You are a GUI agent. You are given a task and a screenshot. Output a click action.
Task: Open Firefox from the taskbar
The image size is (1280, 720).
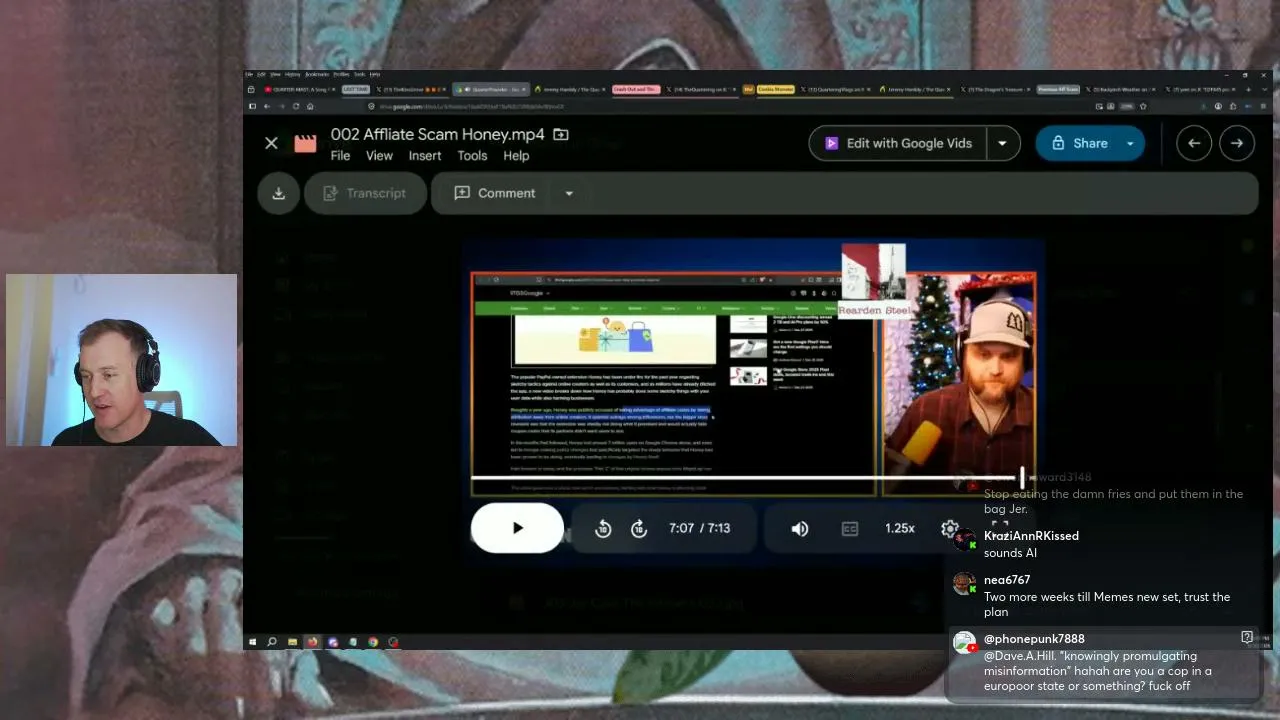(x=312, y=642)
